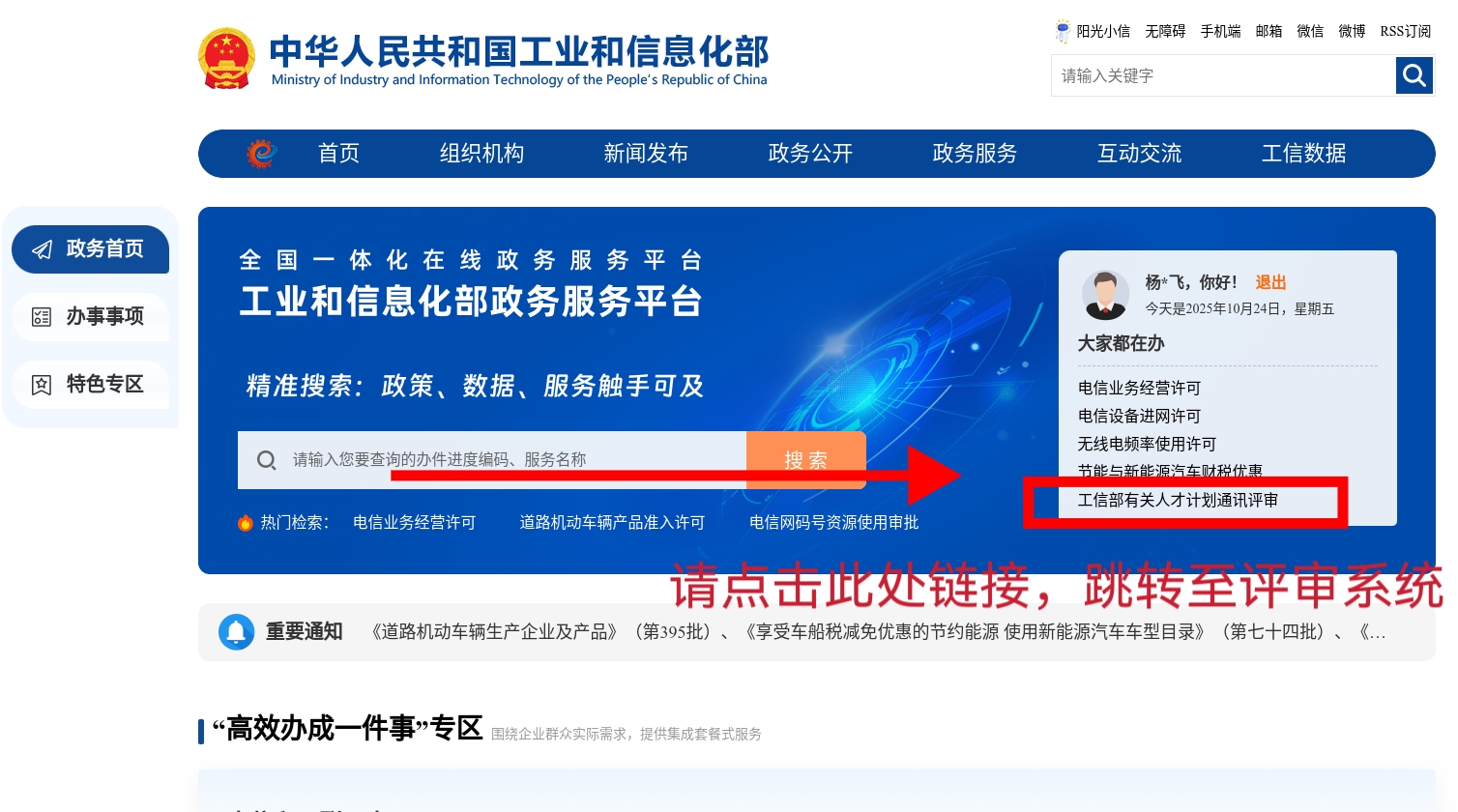Click the user avatar picture
Viewport: 1458px width, 812px height.
pos(1105,295)
